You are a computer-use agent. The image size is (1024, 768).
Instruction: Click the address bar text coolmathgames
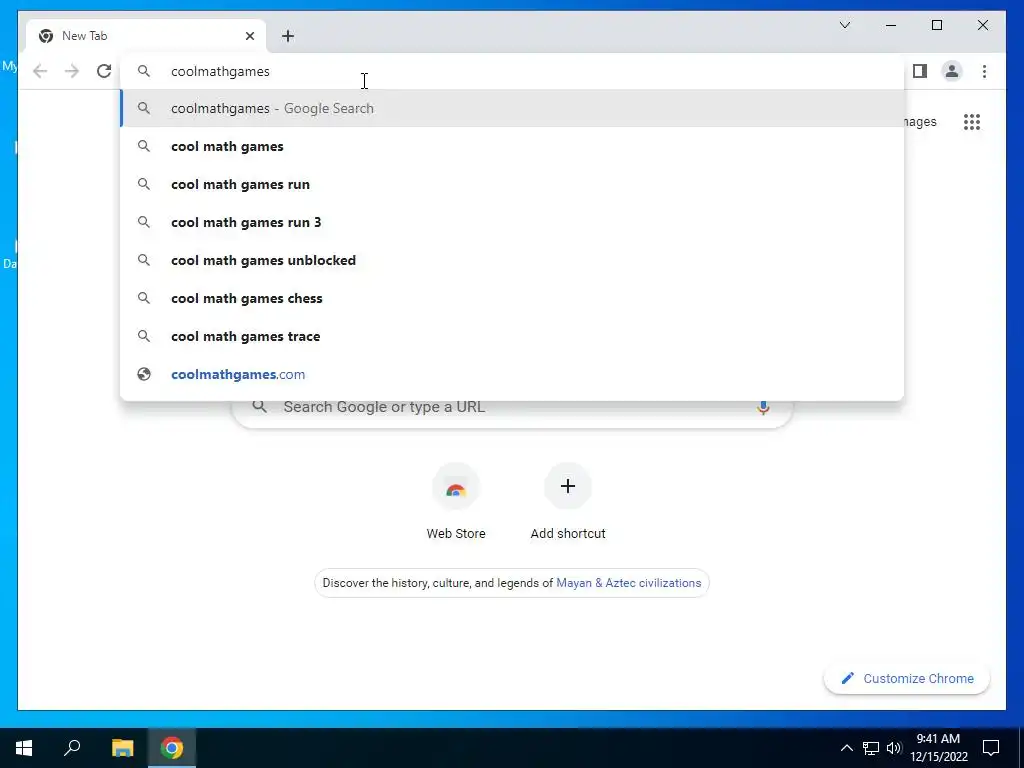click(x=220, y=71)
